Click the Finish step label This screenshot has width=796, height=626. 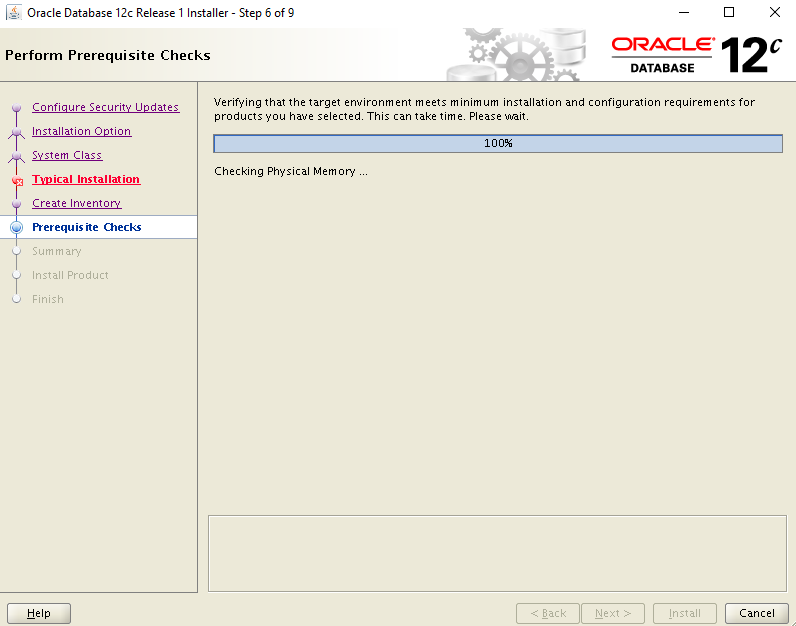(48, 299)
